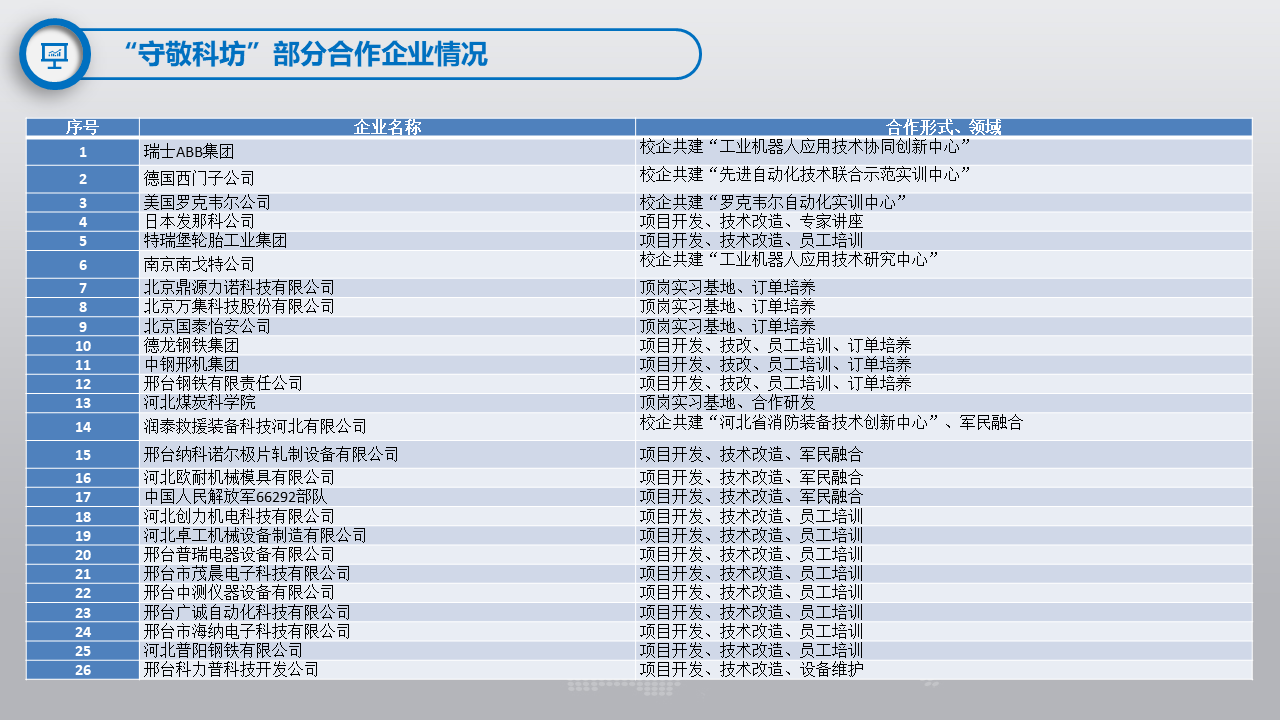The height and width of the screenshot is (720, 1280).
Task: Click the 企业名称 column header
Action: 387,127
